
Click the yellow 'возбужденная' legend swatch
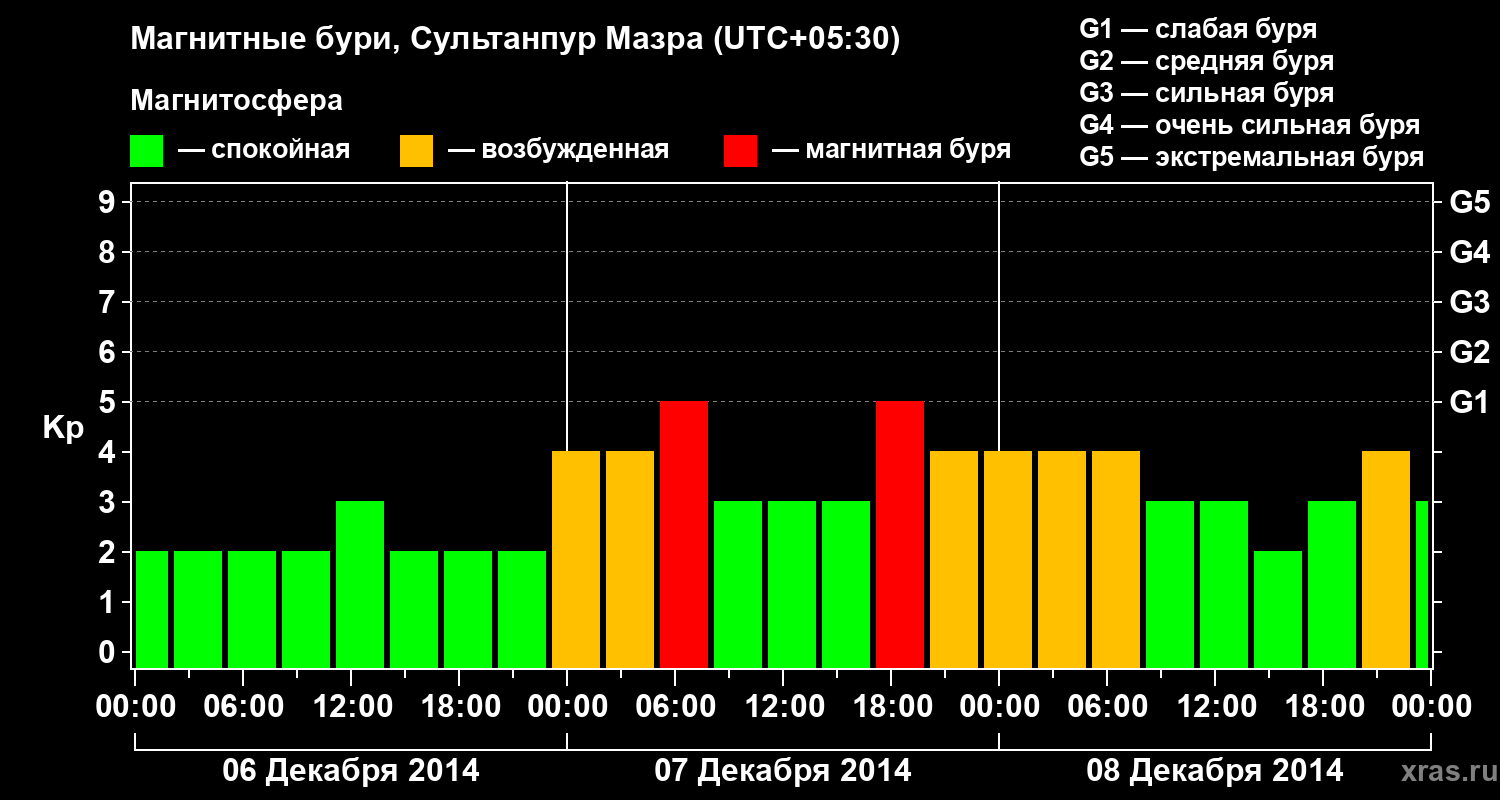pos(416,151)
